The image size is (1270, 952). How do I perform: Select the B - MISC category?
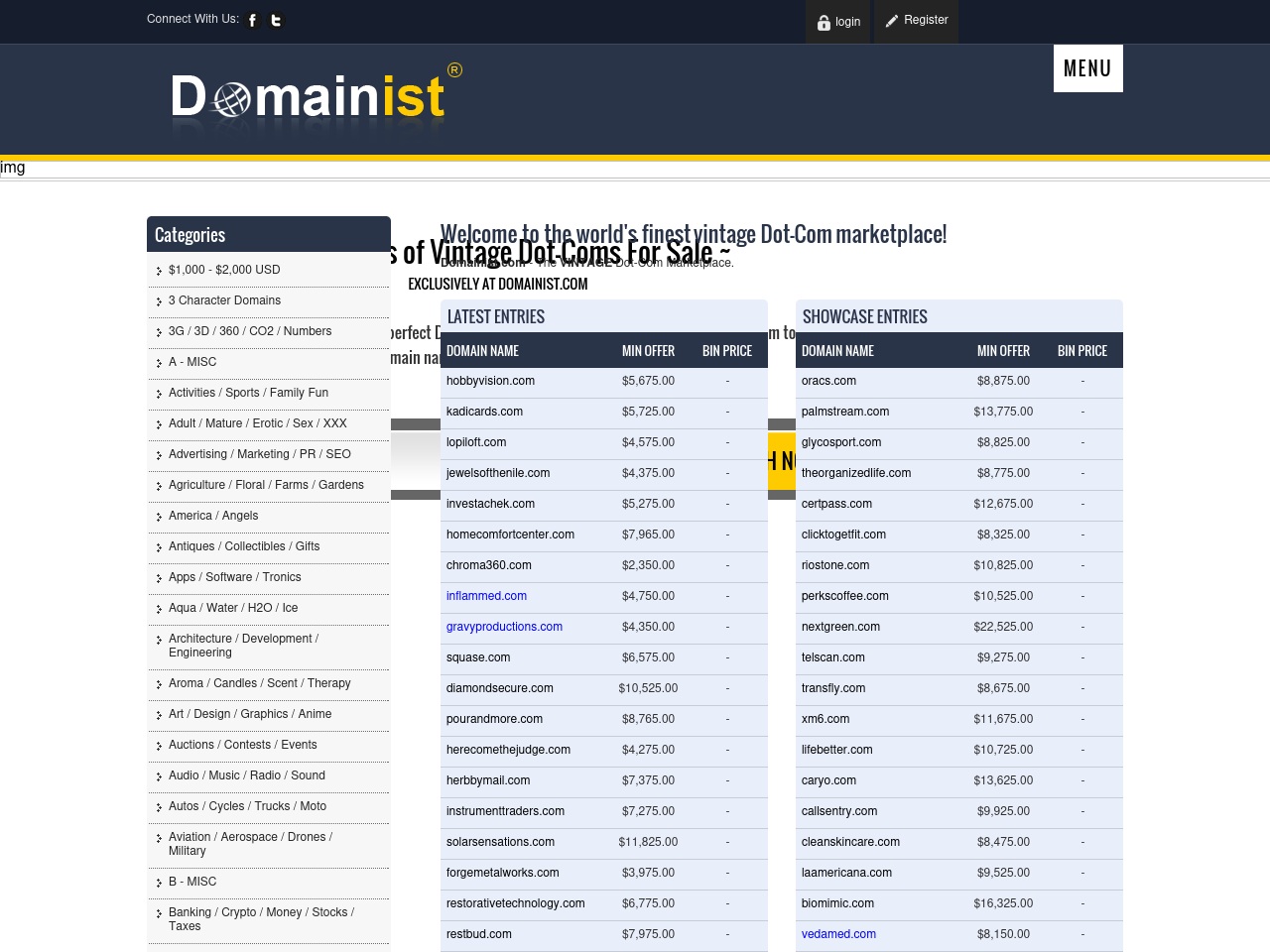(192, 882)
